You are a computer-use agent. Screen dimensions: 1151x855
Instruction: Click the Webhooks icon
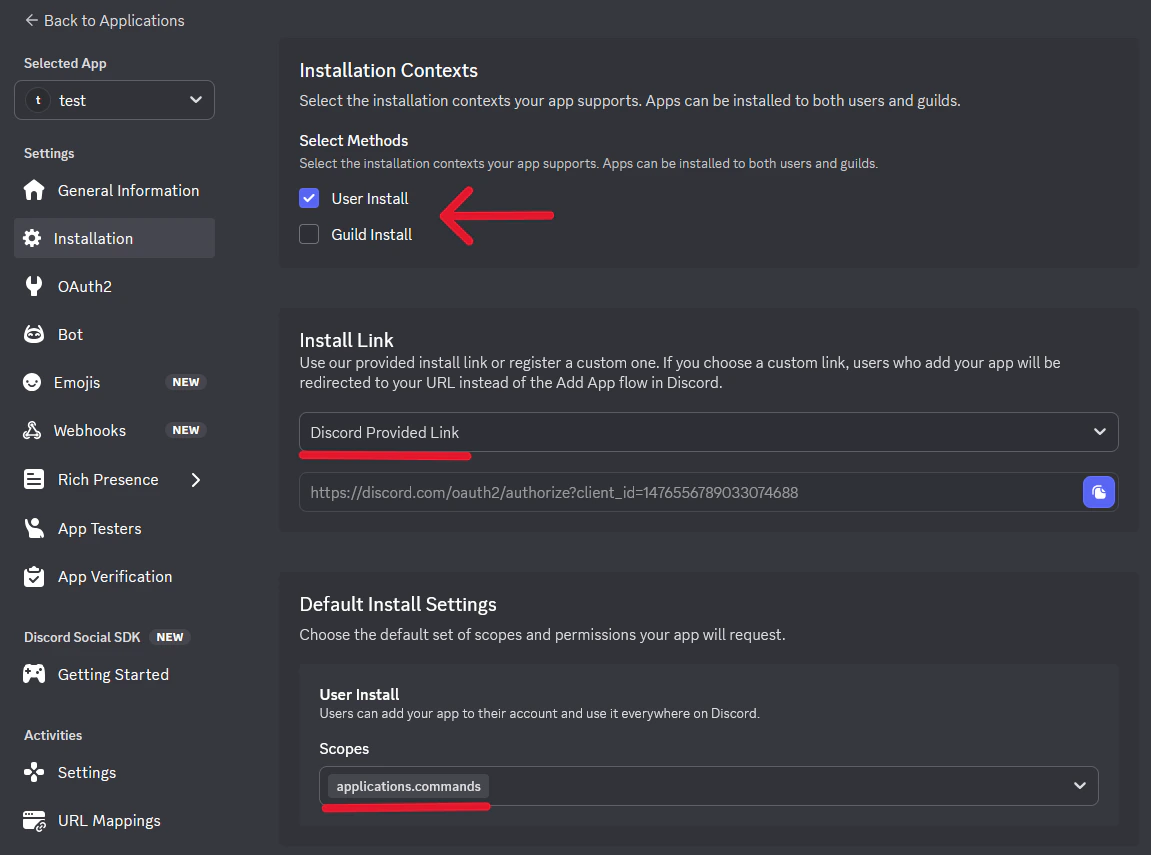tap(35, 430)
